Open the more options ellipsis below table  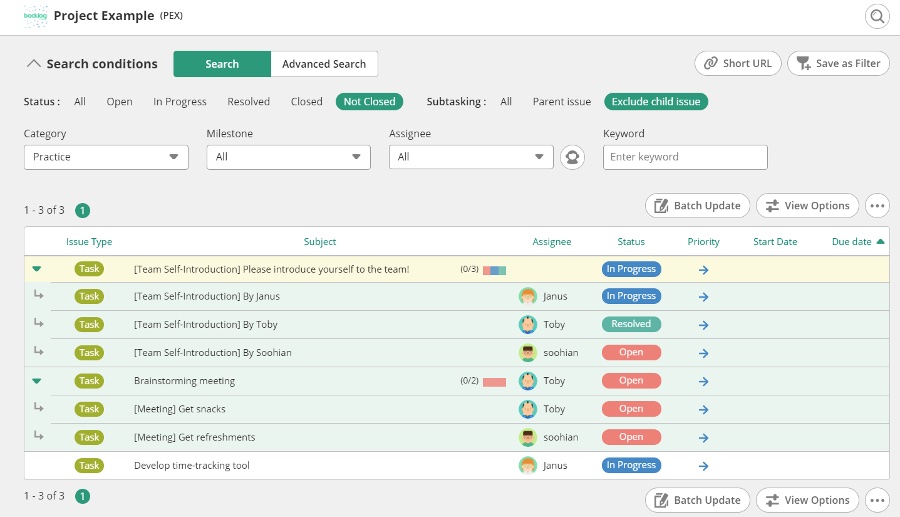[877, 500]
